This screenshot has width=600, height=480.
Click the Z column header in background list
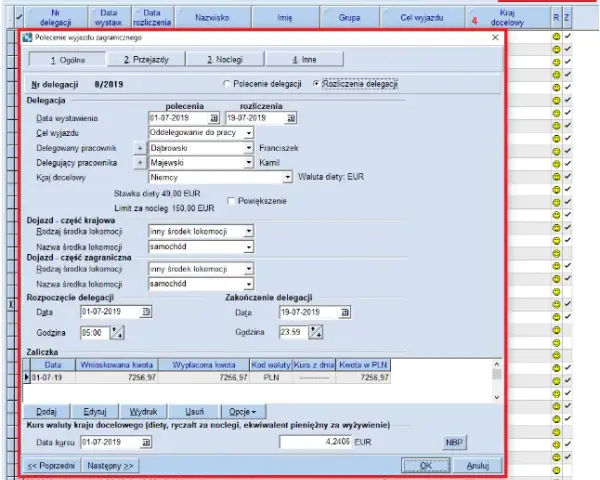pos(567,18)
